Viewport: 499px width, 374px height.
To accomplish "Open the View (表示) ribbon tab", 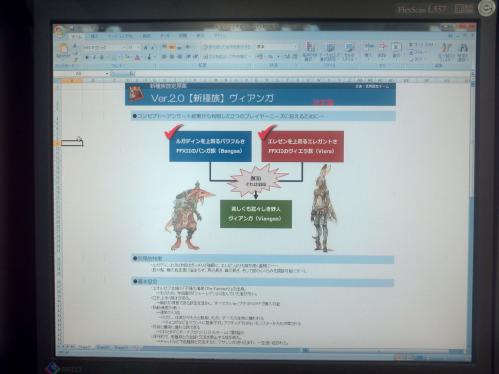I will pos(200,36).
